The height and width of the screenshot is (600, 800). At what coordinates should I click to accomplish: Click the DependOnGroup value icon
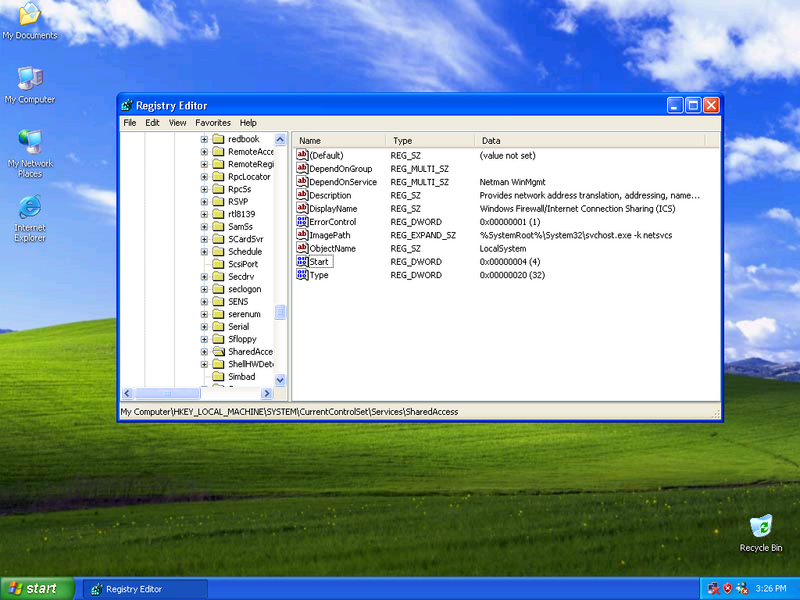[302, 168]
